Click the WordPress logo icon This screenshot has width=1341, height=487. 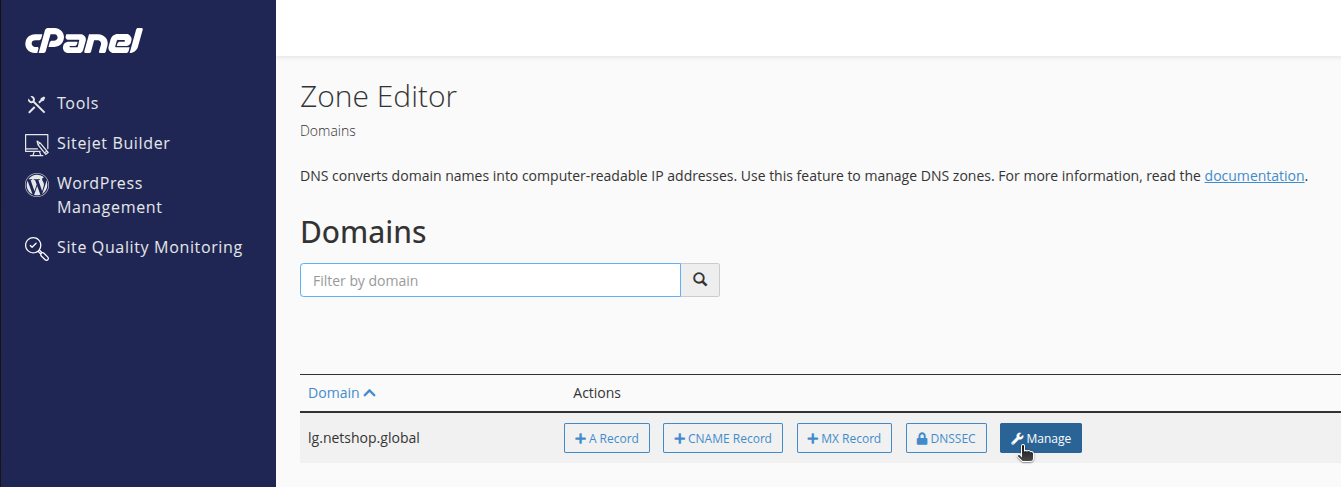[x=37, y=184]
